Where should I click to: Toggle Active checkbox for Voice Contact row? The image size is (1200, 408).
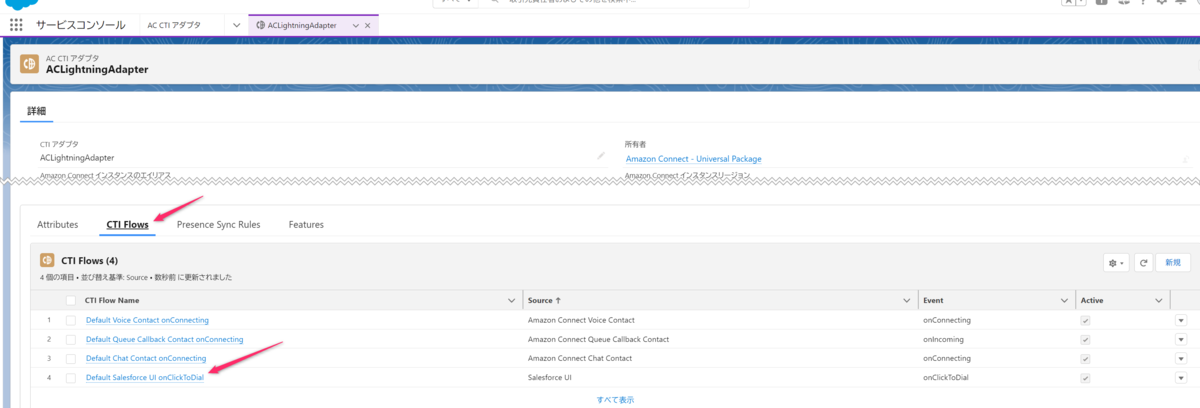point(1085,320)
